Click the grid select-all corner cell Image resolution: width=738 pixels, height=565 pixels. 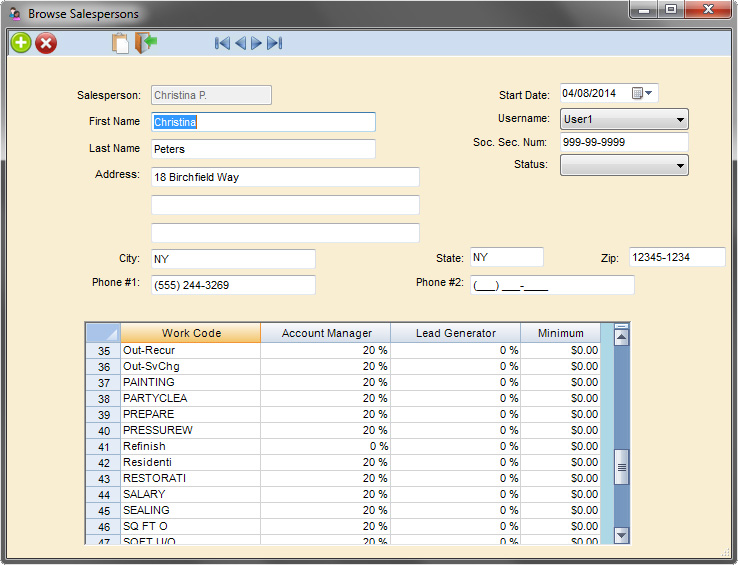click(103, 333)
